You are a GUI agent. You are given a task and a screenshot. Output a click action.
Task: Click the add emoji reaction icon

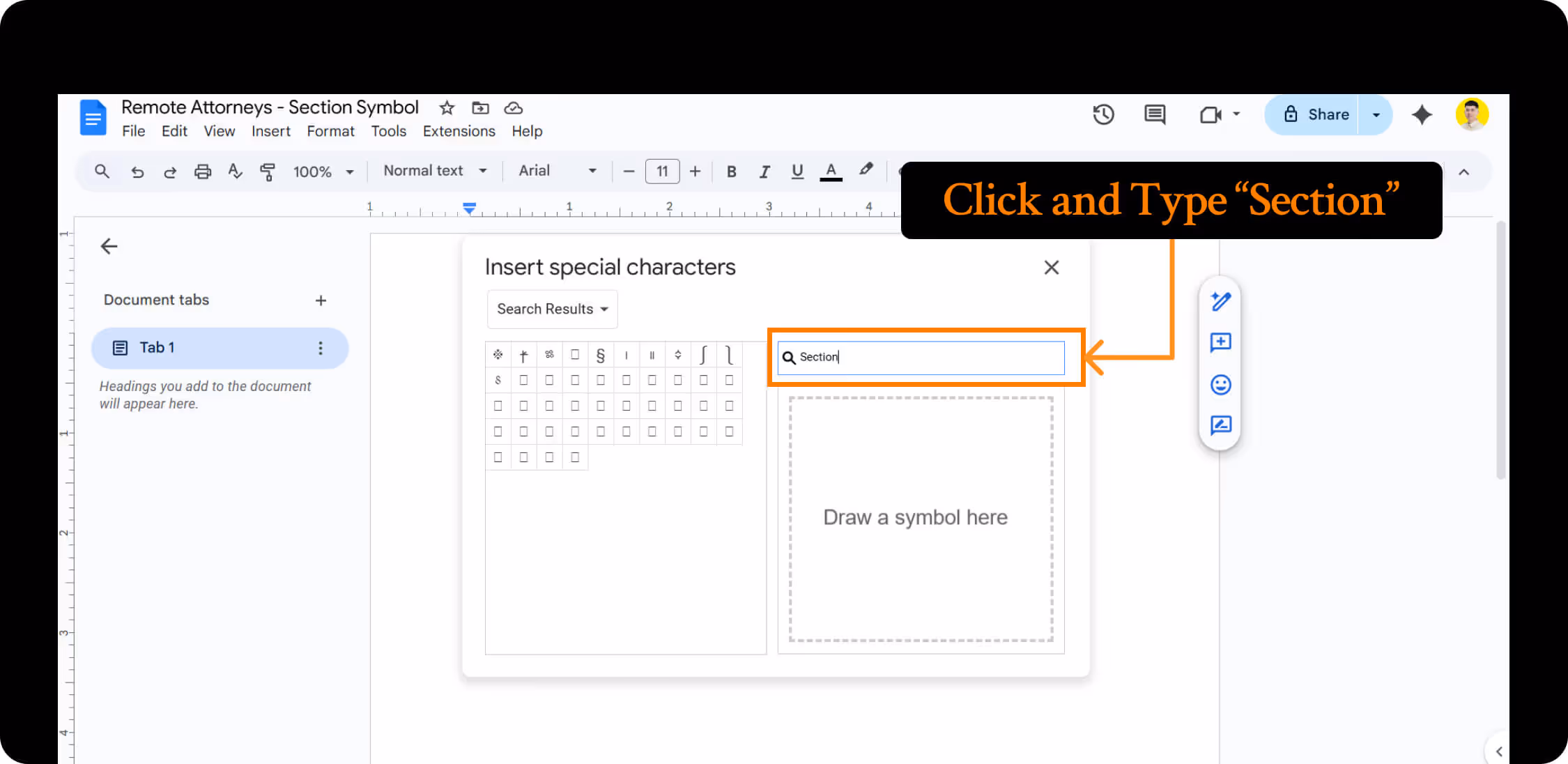[x=1220, y=385]
